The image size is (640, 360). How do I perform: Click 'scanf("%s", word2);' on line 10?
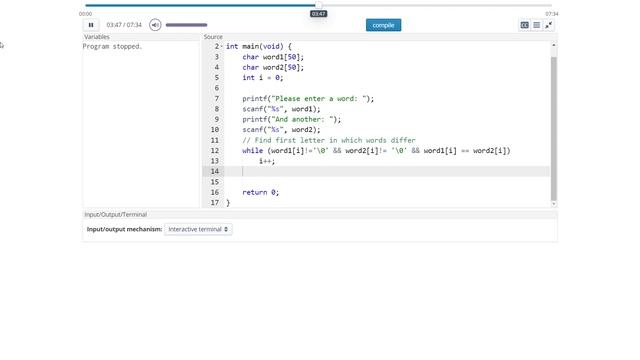point(281,130)
